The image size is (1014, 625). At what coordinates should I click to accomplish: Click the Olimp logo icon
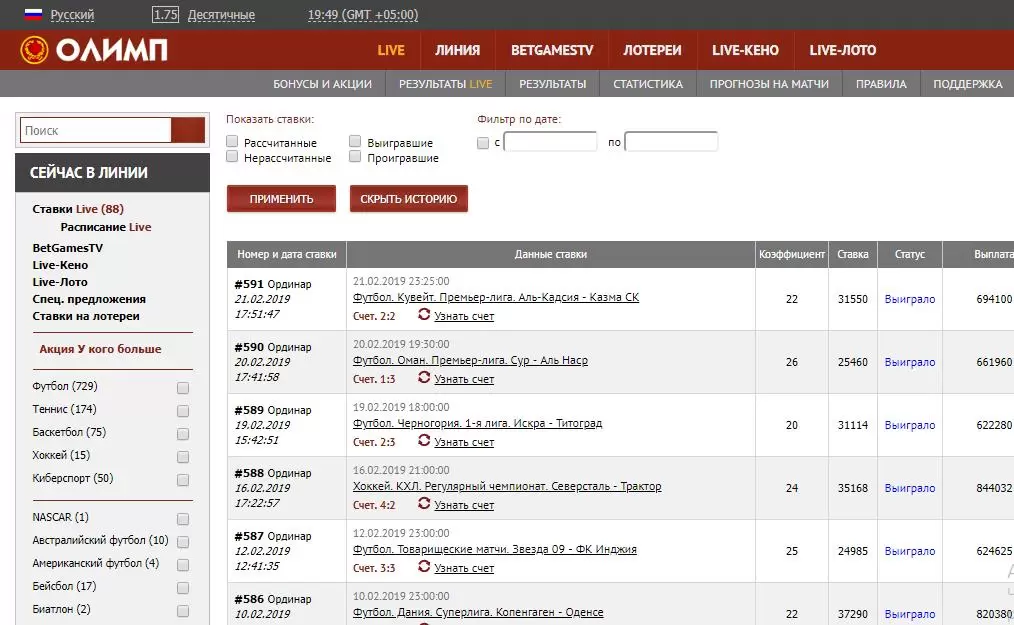pyautogui.click(x=35, y=50)
